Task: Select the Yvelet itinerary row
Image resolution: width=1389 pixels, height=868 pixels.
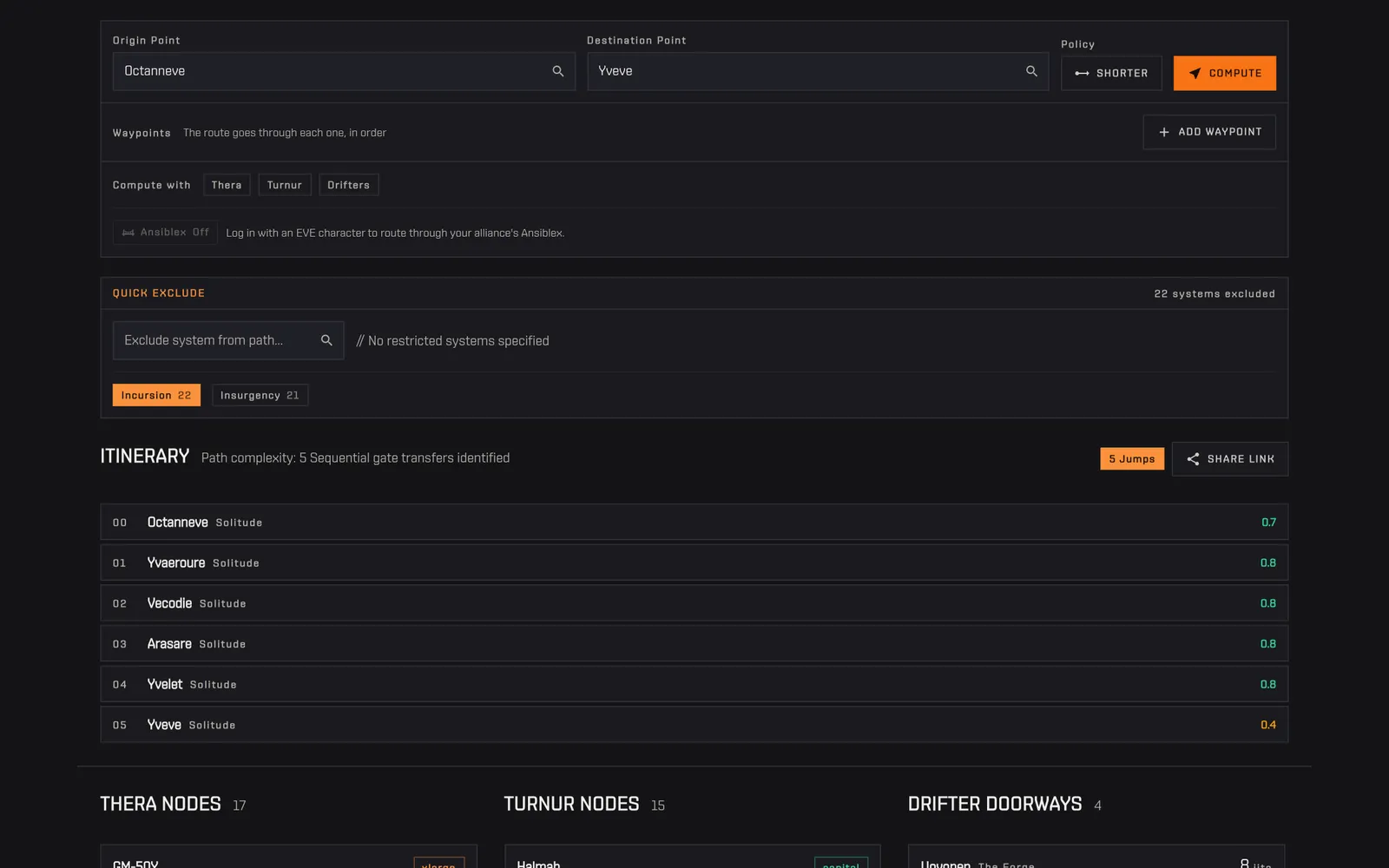Action: (694, 684)
